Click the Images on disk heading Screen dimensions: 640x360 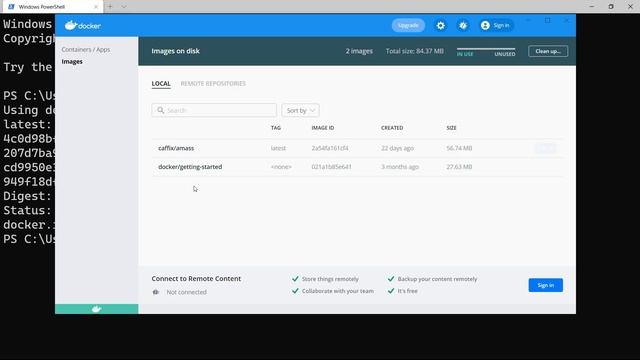click(x=176, y=51)
